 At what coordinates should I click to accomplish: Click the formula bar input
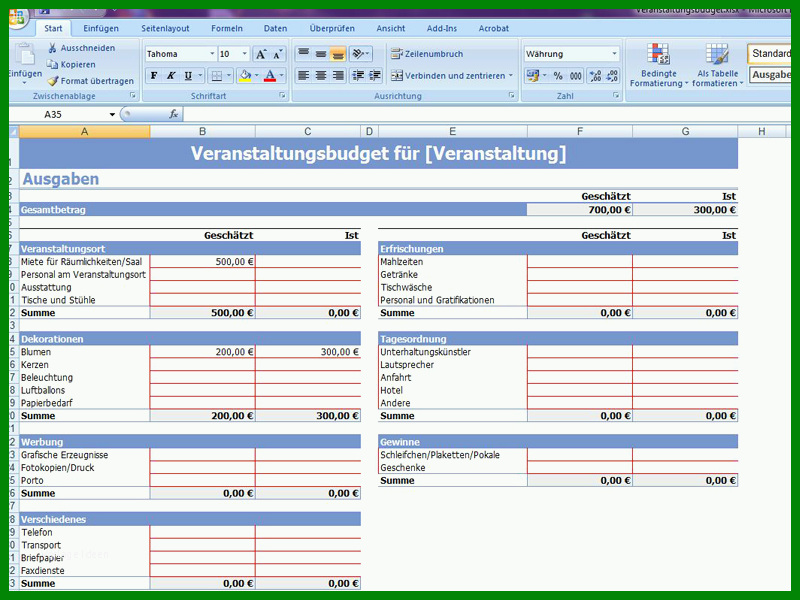pos(487,114)
